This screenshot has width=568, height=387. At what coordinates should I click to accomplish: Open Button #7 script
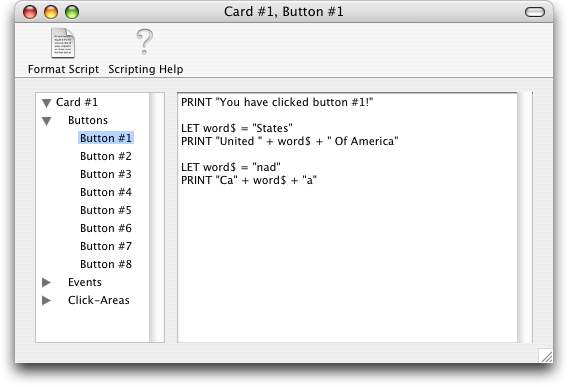click(106, 246)
